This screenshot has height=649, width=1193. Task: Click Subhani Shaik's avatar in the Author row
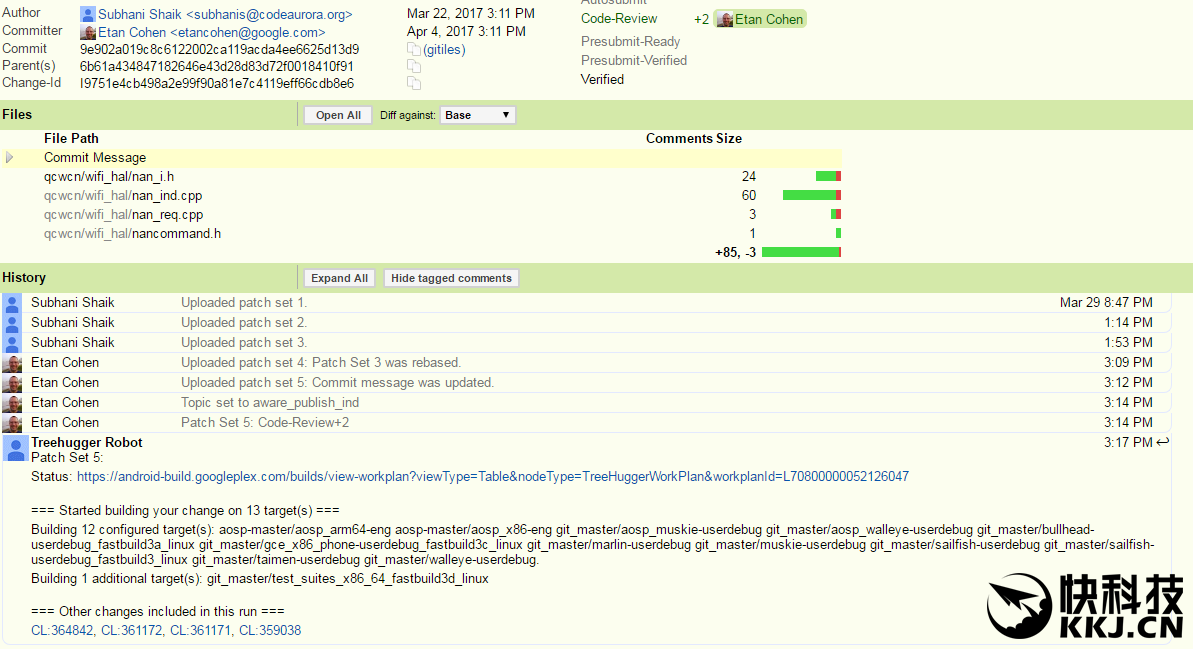click(x=88, y=15)
